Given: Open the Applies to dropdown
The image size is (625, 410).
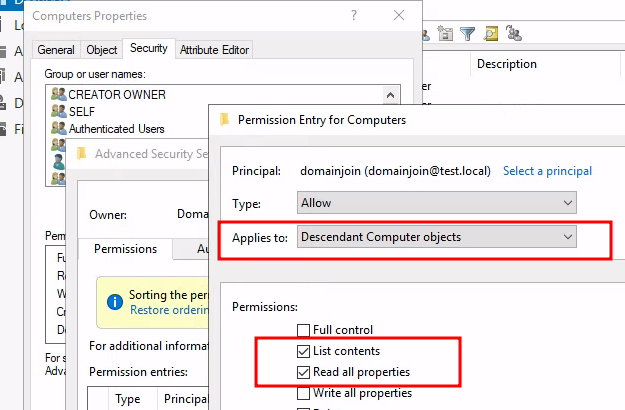Looking at the screenshot, I should pos(437,237).
